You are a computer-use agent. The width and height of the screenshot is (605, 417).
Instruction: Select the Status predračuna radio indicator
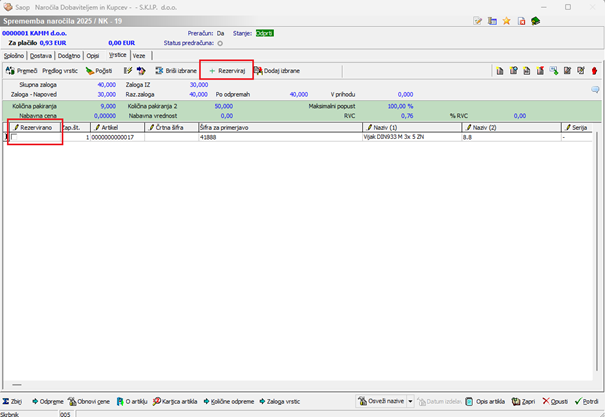pyautogui.click(x=220, y=43)
